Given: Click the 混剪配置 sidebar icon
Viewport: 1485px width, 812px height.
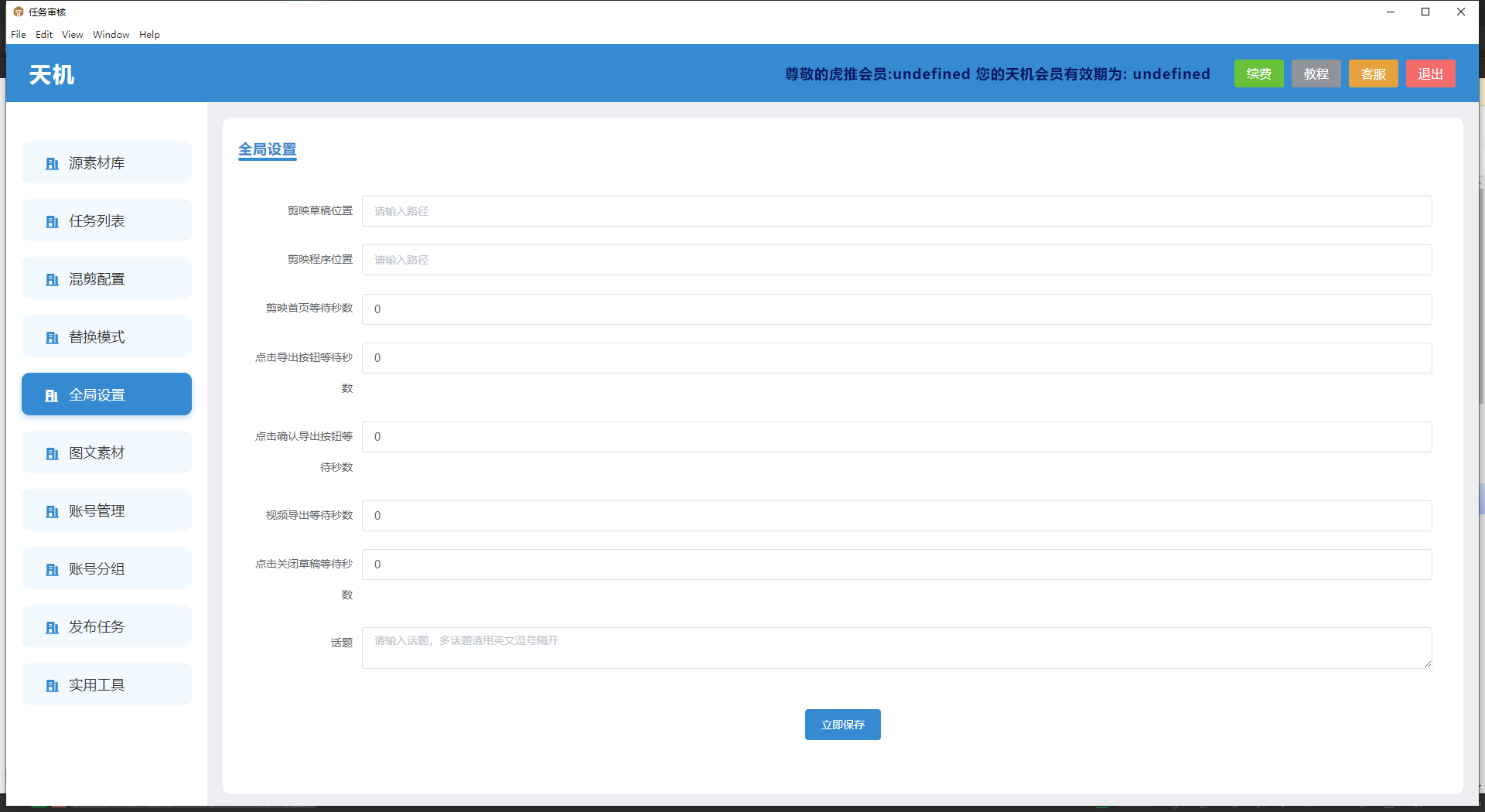Looking at the screenshot, I should pos(52,280).
